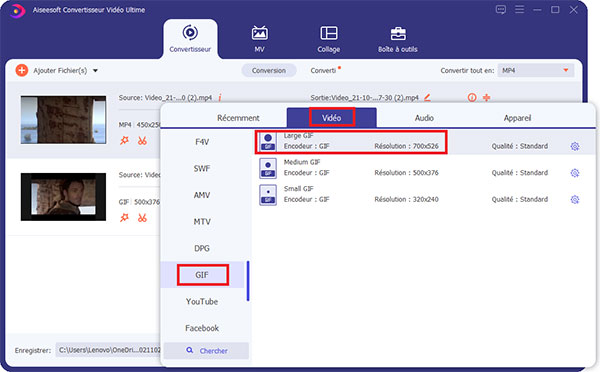Minimize the Aiseesoft window
Image resolution: width=600 pixels, height=372 pixels.
coord(537,10)
